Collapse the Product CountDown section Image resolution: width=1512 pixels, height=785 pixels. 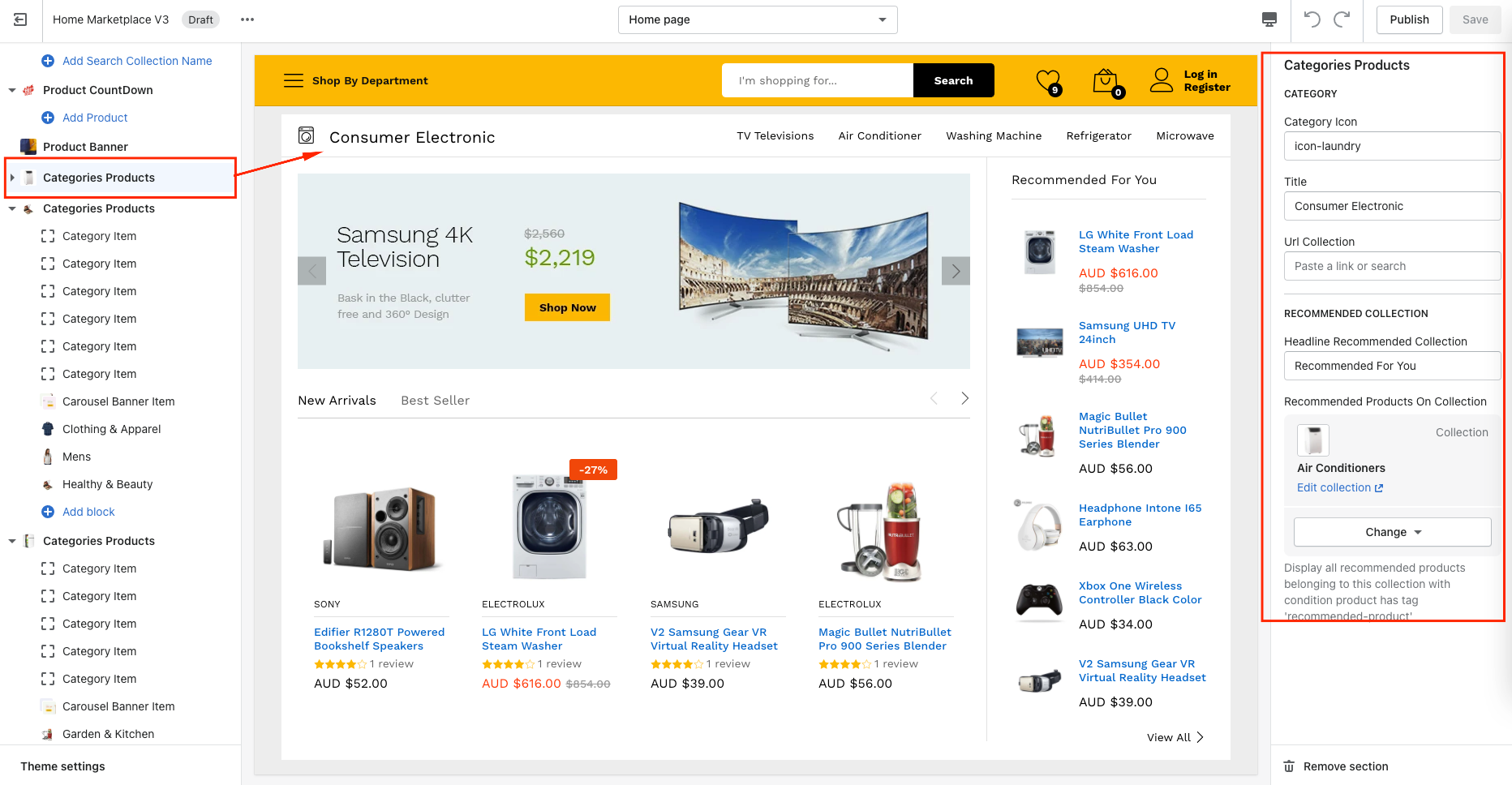click(x=12, y=90)
